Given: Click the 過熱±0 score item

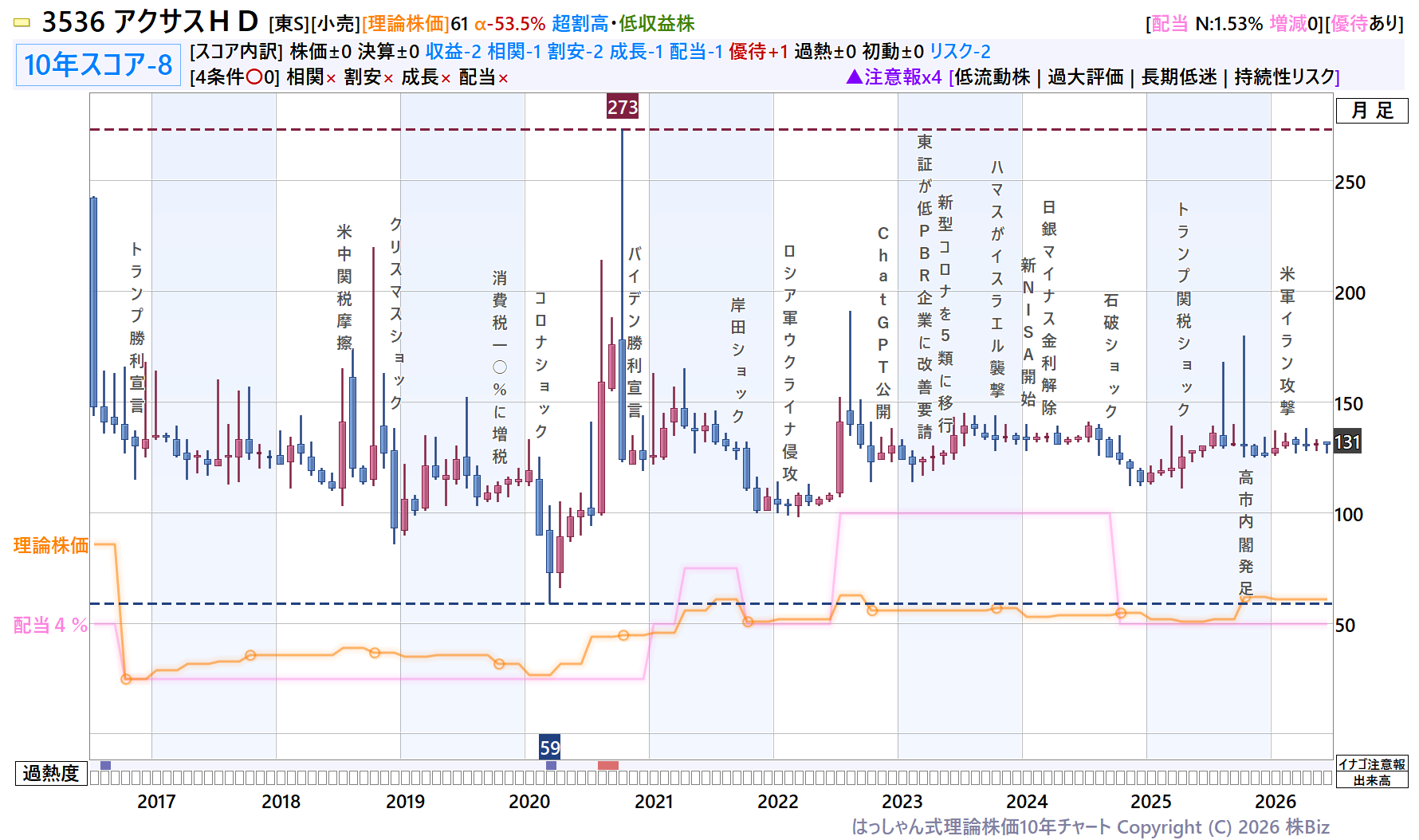Looking at the screenshot, I should tap(825, 52).
